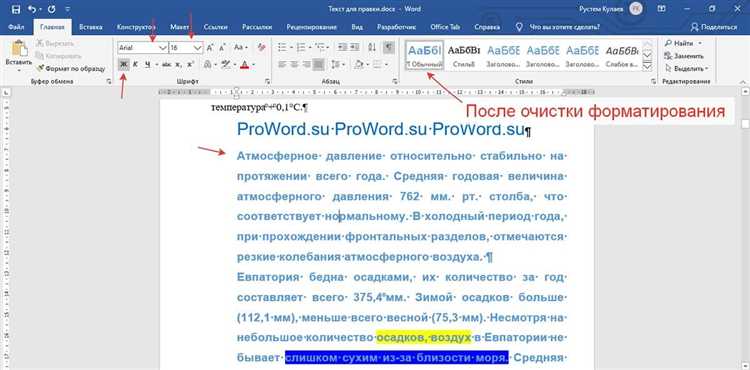Switch to the Конструктор tab

(137, 27)
